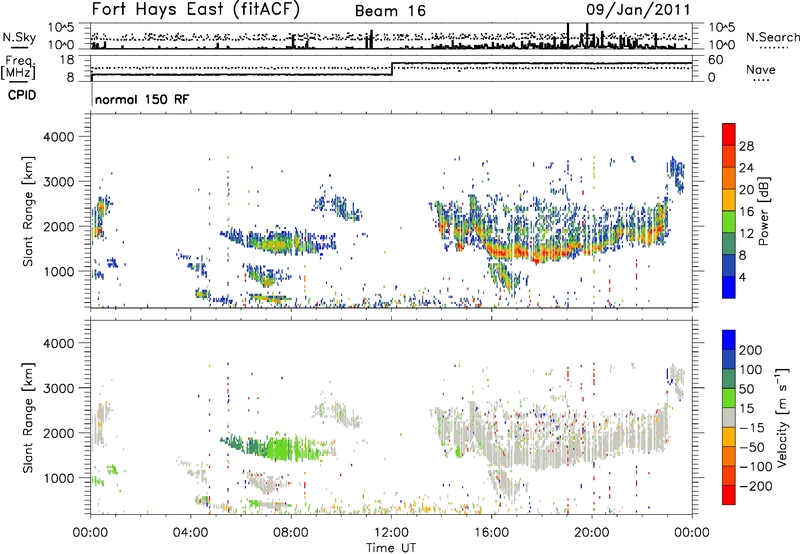
Task: Click the "-50" velocity colorbar label
Action: tap(752, 447)
